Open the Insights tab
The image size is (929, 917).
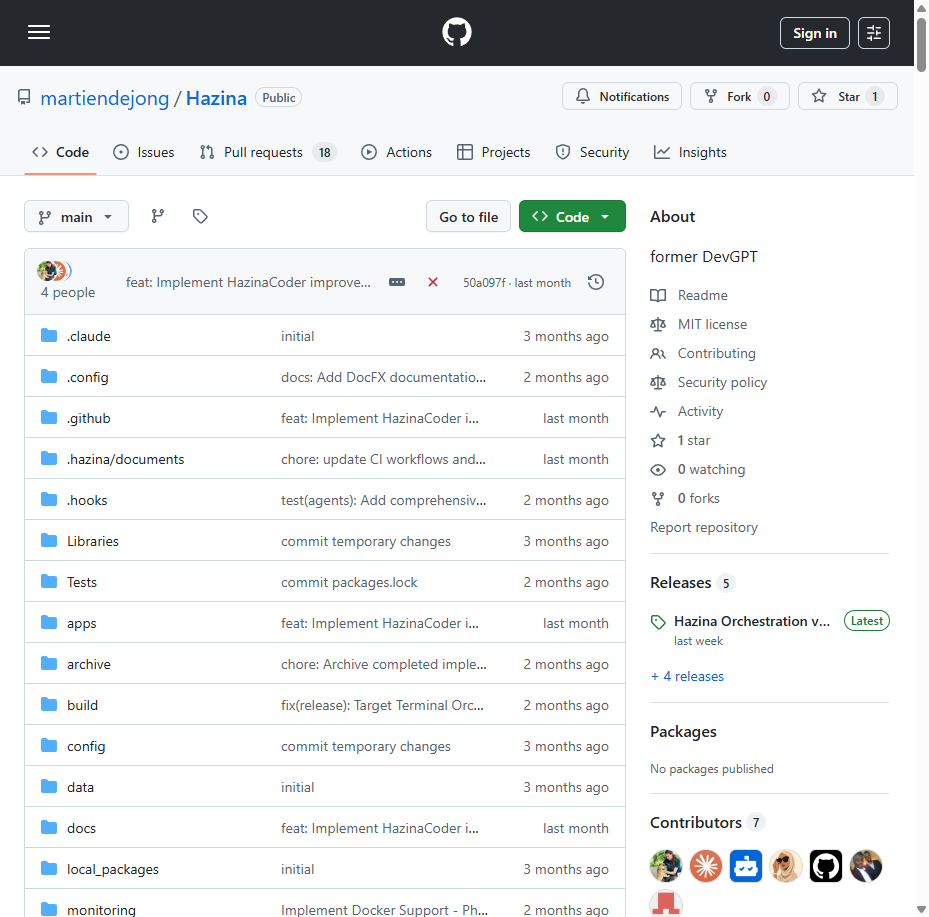coord(690,152)
